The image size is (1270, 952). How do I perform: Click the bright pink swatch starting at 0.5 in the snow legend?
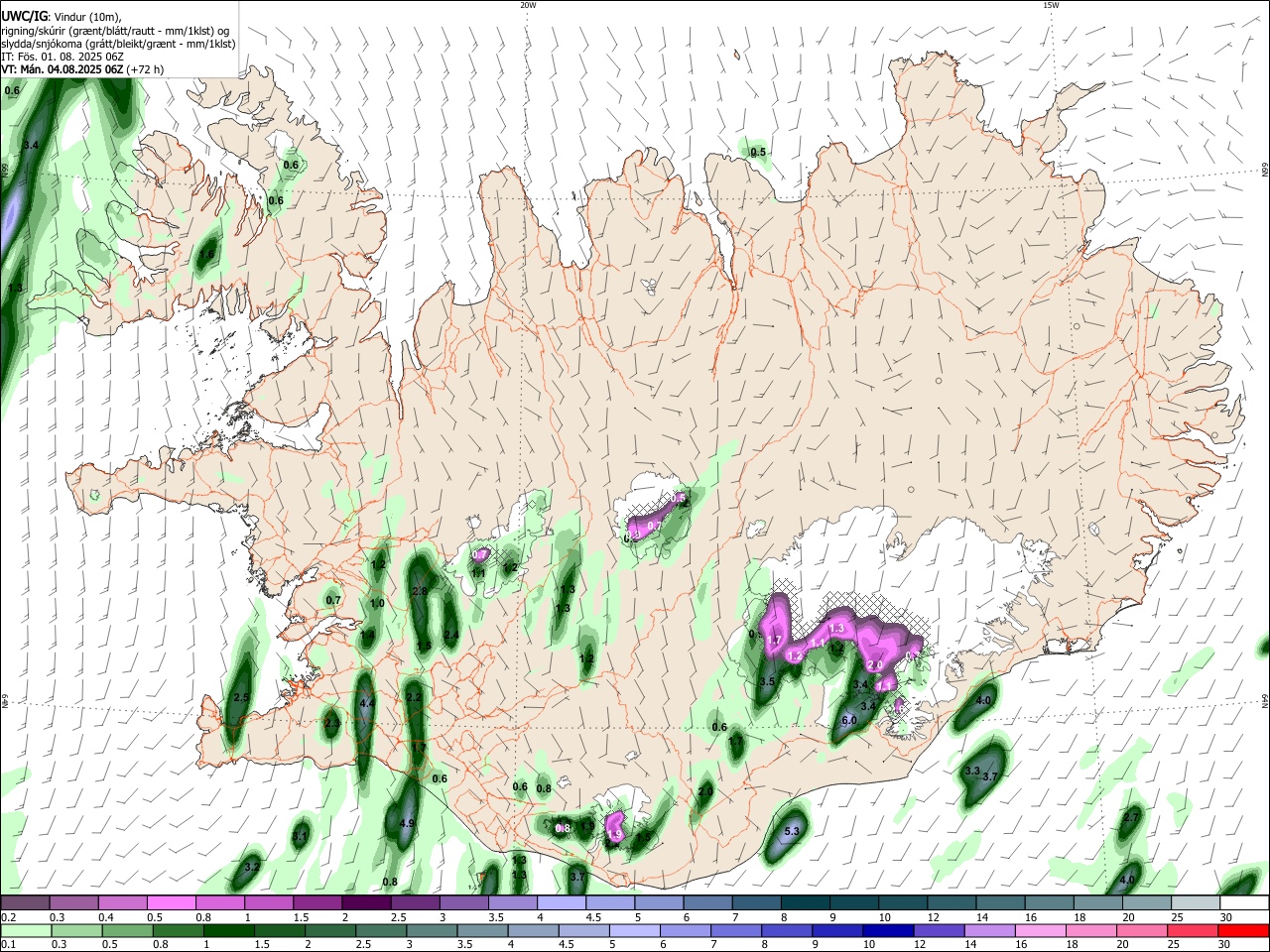171,902
